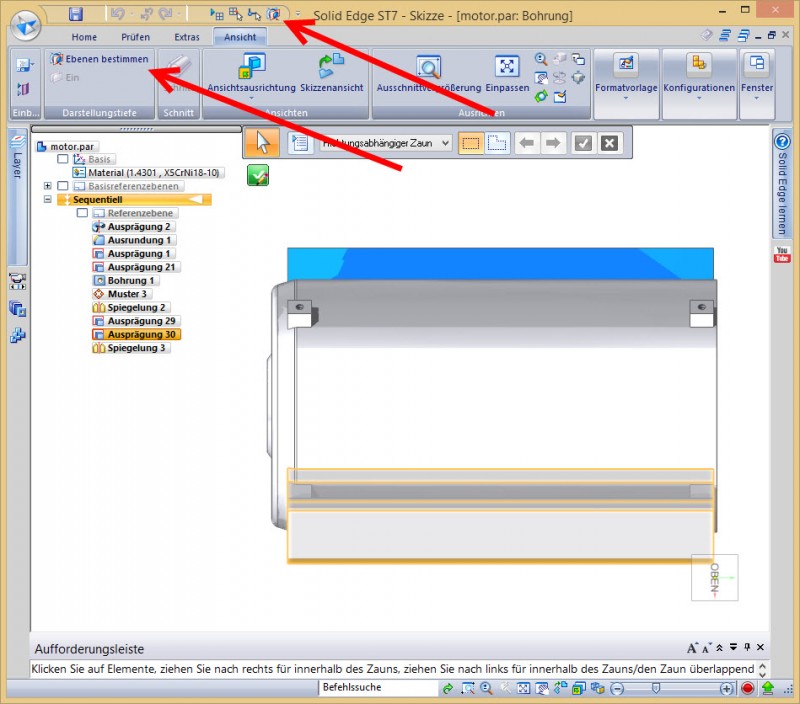This screenshot has width=800, height=704.
Task: Open the Ansichtsausrichtung view orientation tool
Action: click(x=251, y=68)
